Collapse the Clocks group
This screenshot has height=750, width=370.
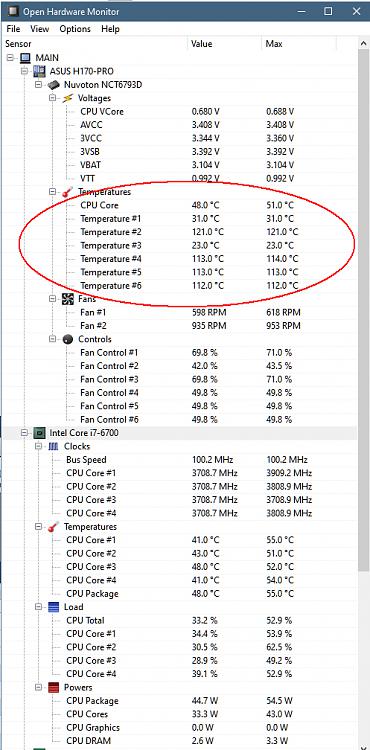coord(39,446)
